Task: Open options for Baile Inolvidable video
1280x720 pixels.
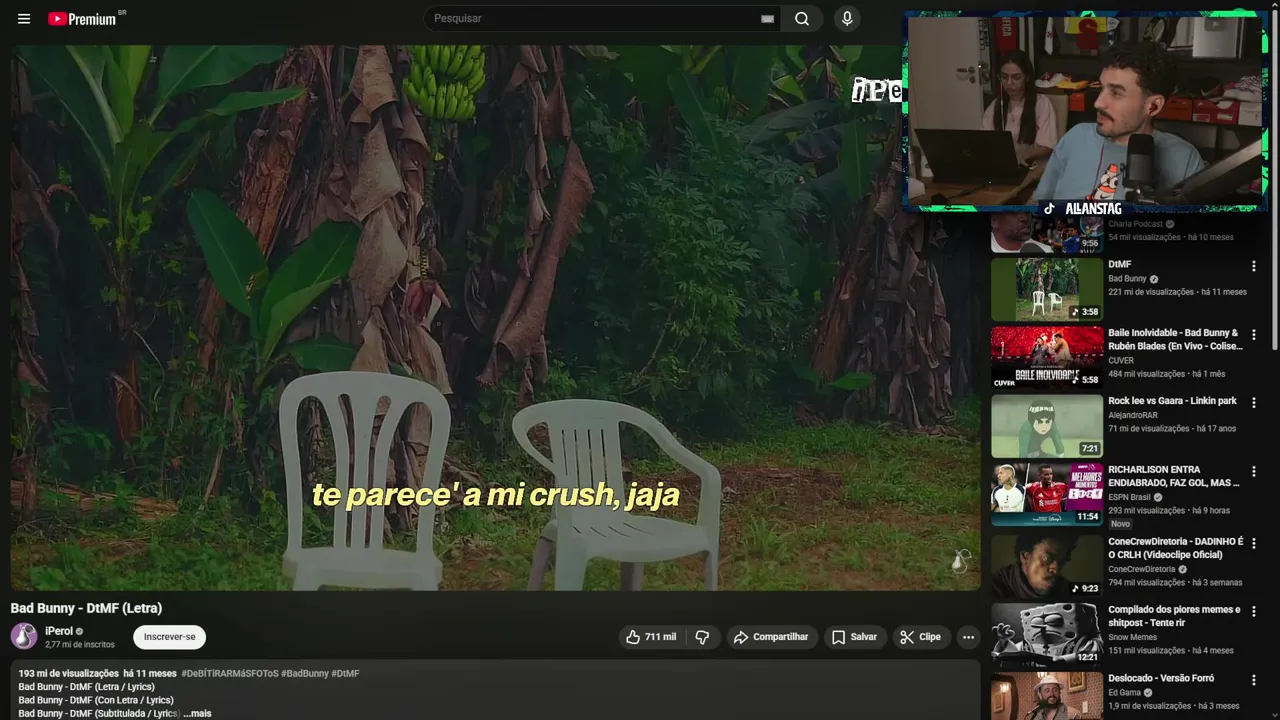Action: tap(1253, 335)
